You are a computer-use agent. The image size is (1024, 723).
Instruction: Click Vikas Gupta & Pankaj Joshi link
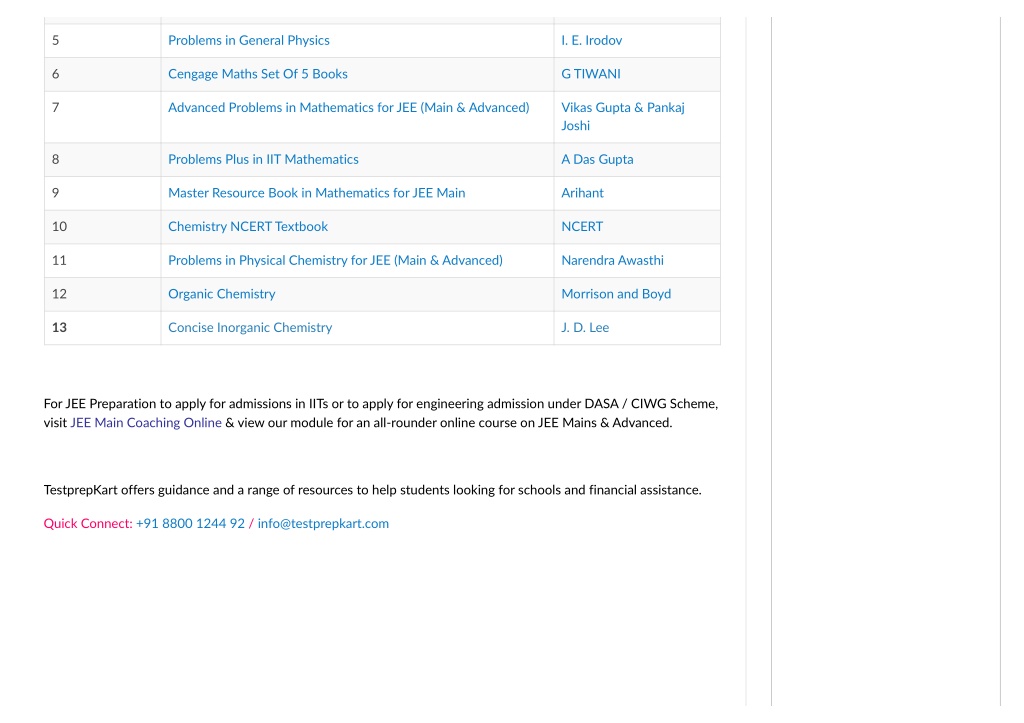[623, 116]
